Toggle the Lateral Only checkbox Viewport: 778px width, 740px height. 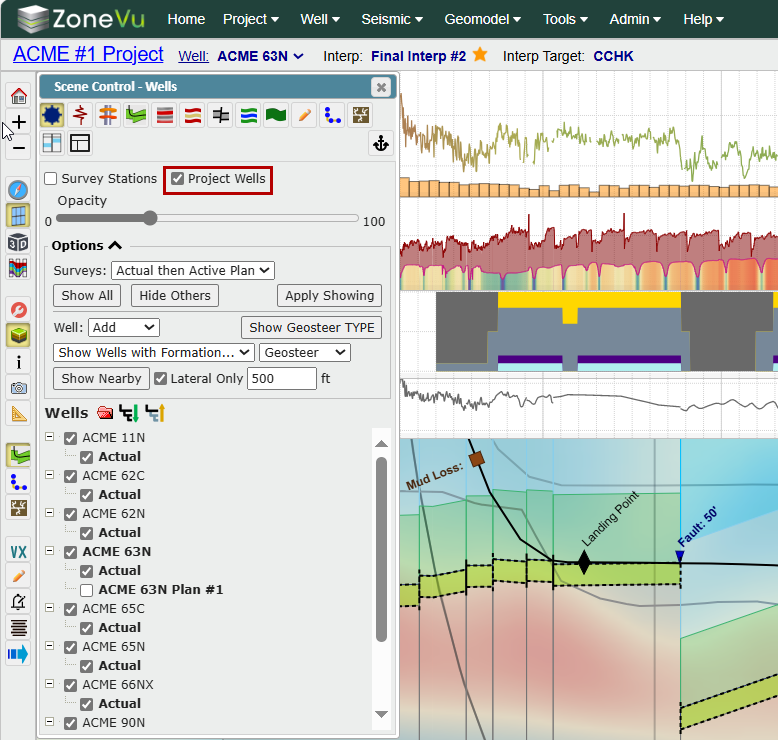[x=160, y=379]
